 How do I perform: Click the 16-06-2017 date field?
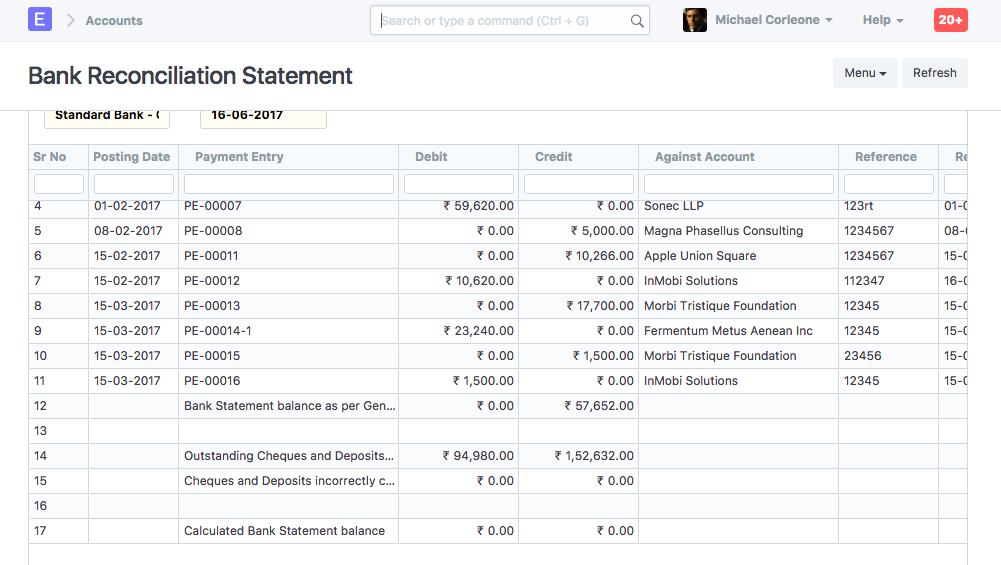tap(263, 116)
